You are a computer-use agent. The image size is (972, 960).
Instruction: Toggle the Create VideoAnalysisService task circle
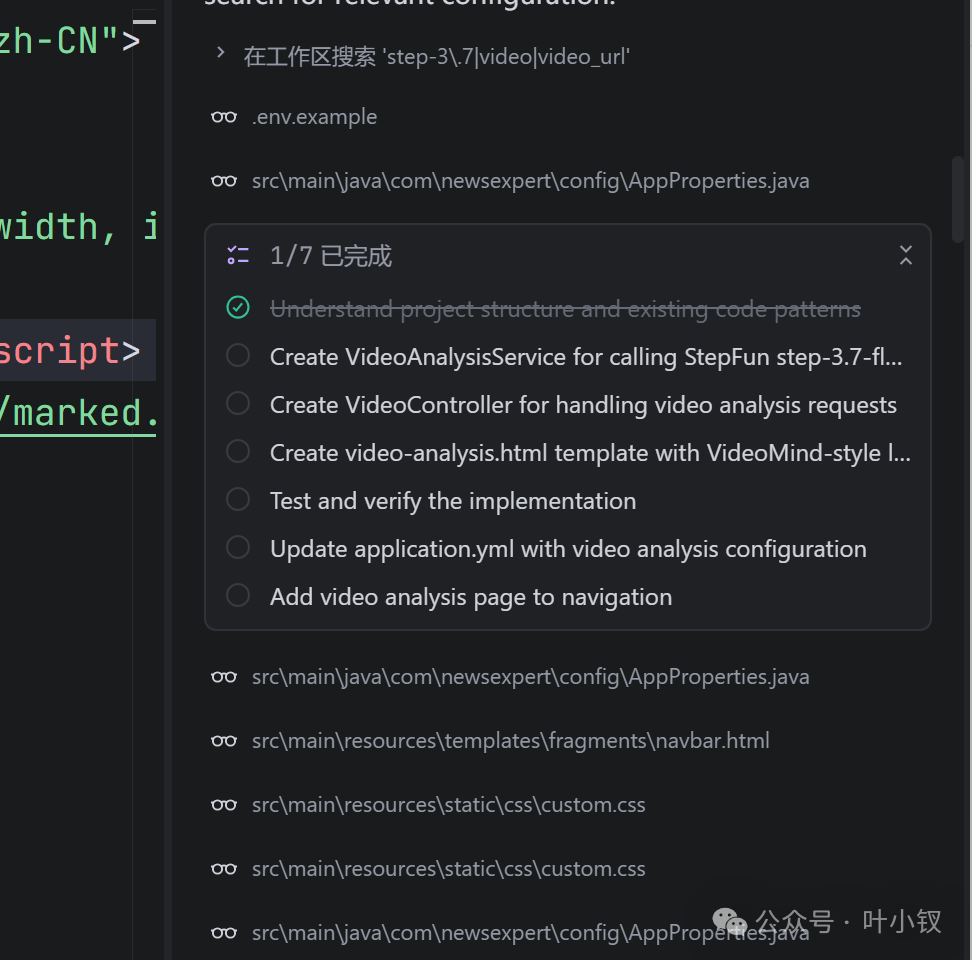click(x=238, y=356)
